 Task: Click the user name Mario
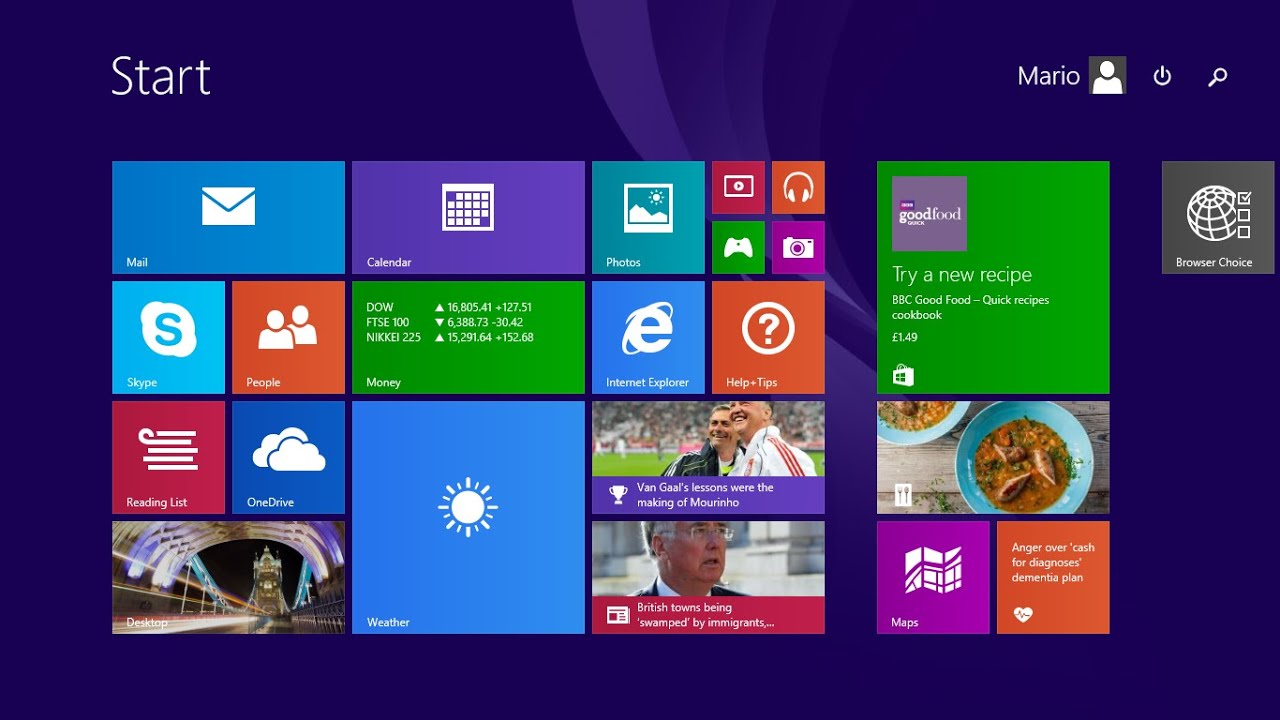[1048, 76]
